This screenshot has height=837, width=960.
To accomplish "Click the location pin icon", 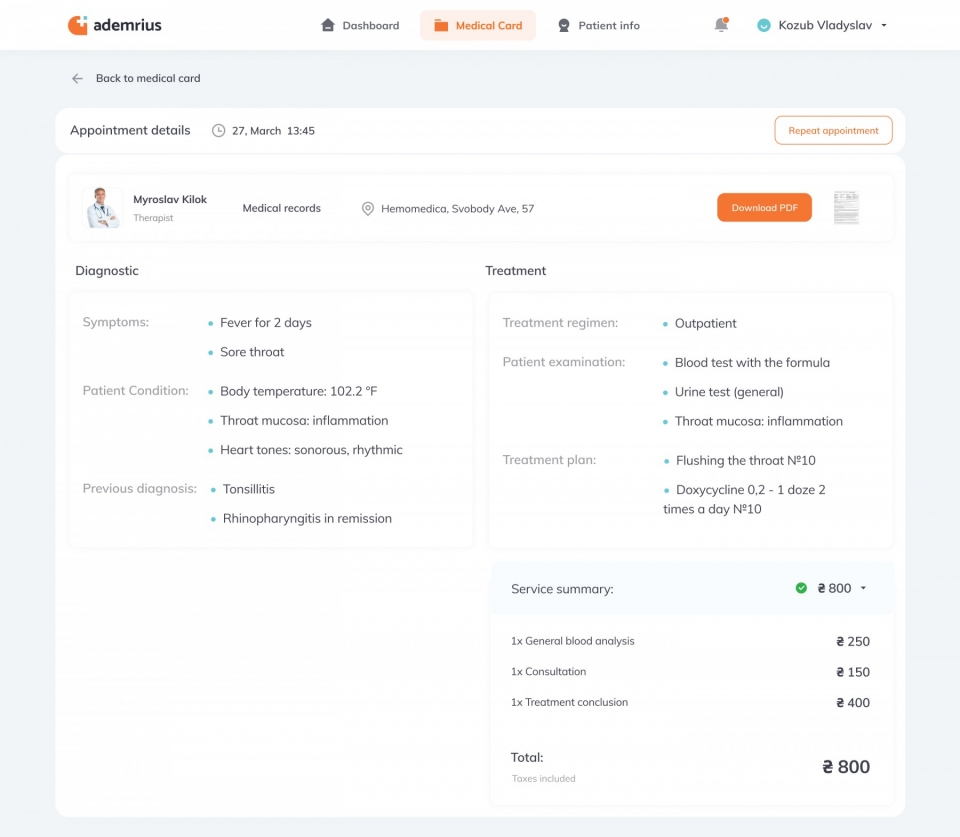I will pyautogui.click(x=368, y=209).
